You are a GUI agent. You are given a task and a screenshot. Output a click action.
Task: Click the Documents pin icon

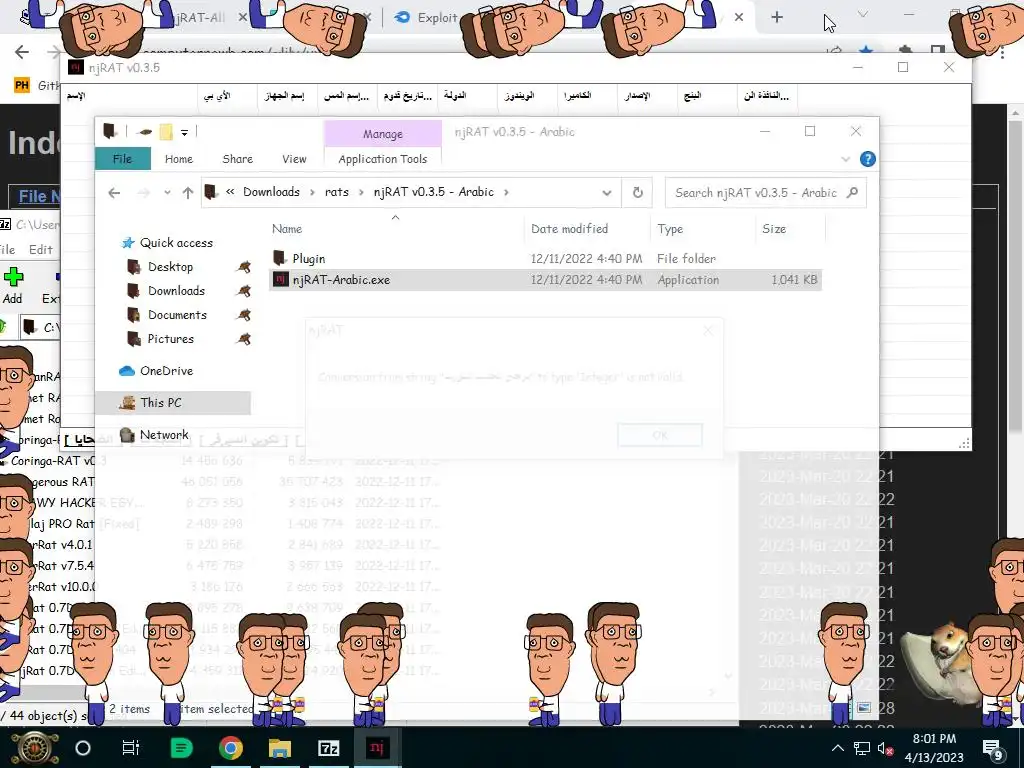coord(244,315)
